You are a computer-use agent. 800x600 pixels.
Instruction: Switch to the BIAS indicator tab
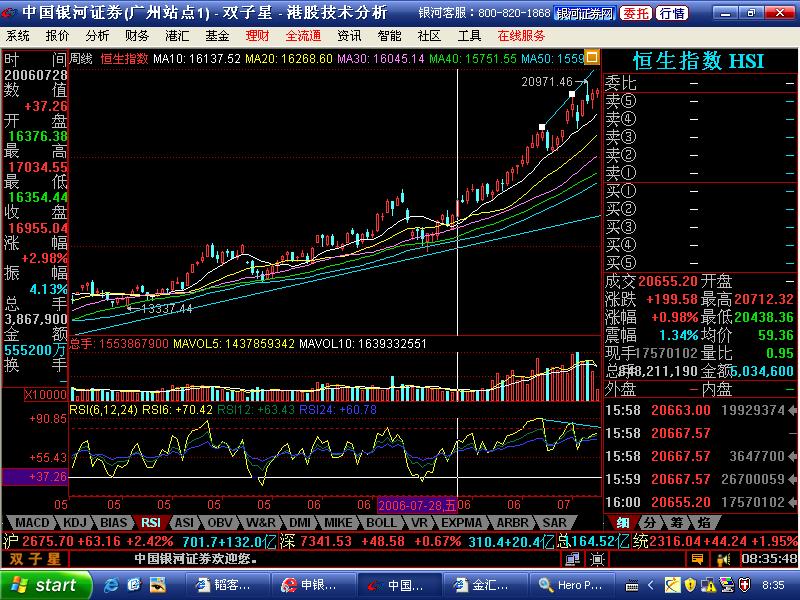113,522
